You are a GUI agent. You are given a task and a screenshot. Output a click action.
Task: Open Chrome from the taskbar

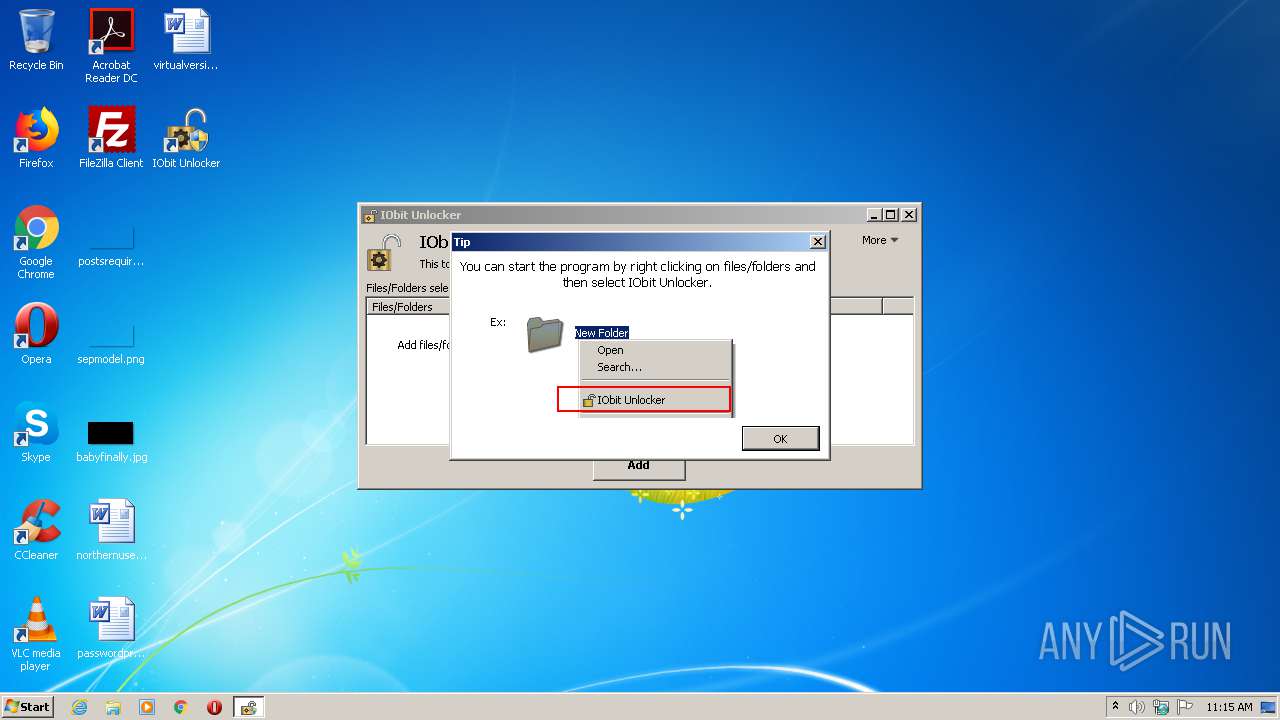(x=181, y=707)
